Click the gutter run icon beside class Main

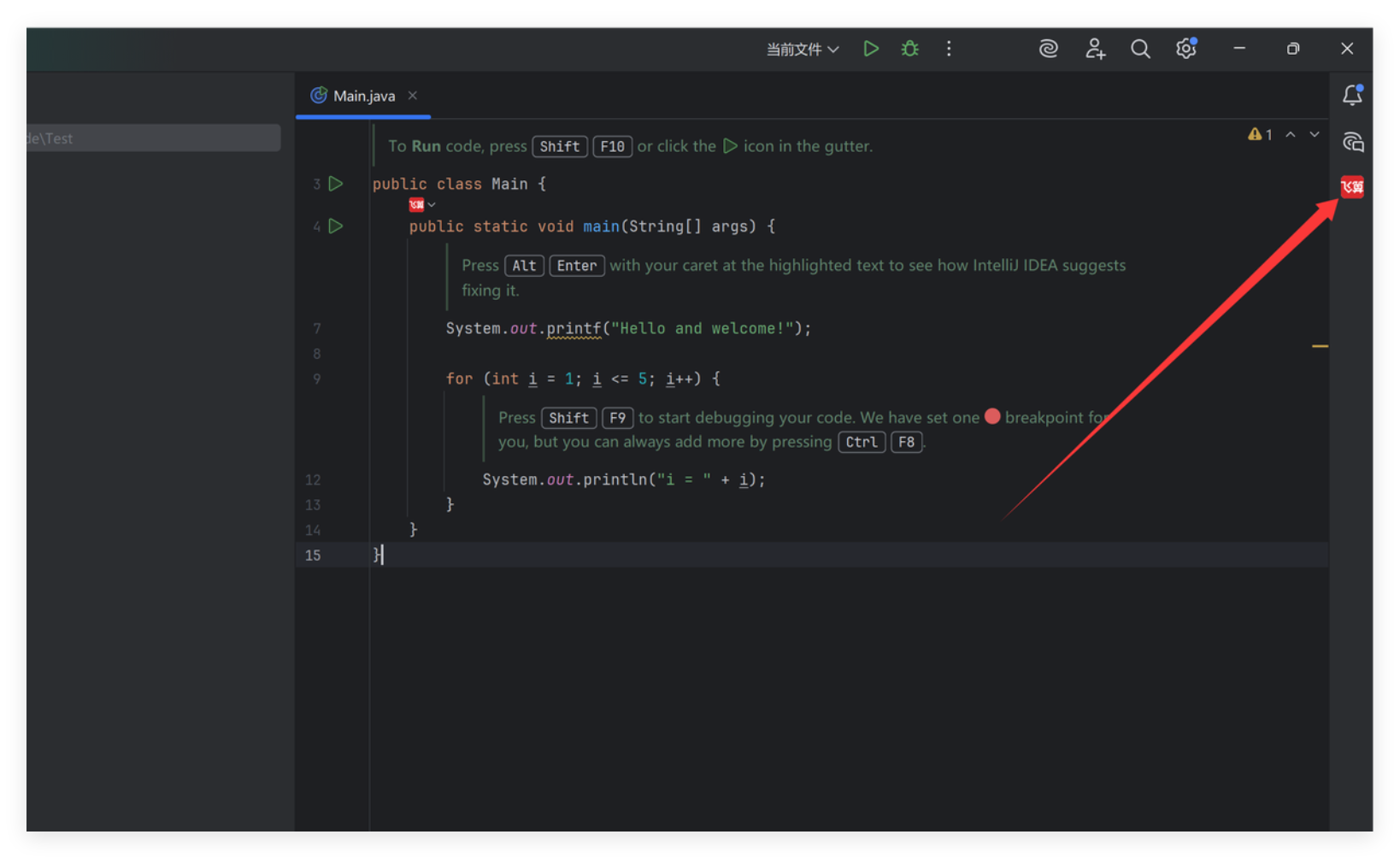tap(336, 184)
